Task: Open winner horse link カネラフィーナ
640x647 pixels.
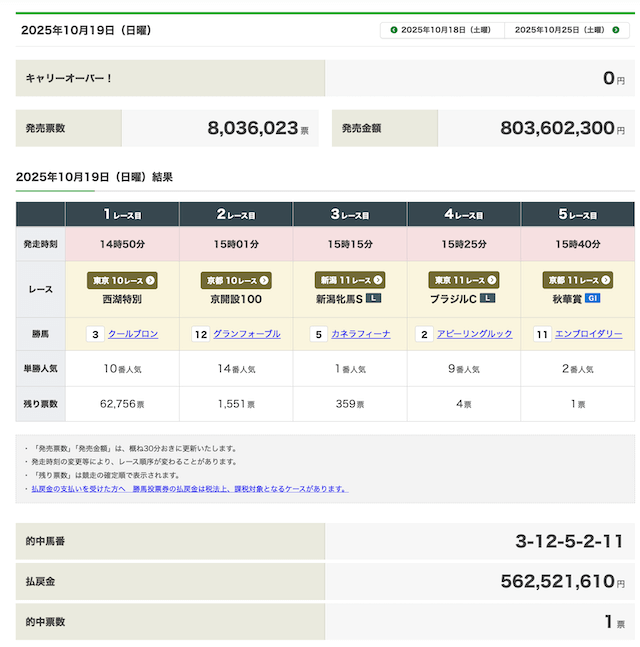Action: click(x=360, y=334)
